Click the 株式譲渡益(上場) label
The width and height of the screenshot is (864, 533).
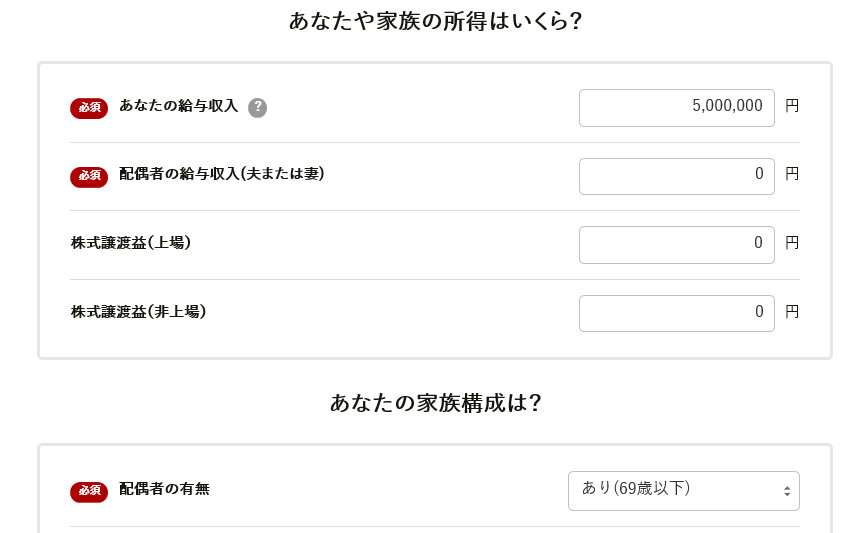point(131,243)
